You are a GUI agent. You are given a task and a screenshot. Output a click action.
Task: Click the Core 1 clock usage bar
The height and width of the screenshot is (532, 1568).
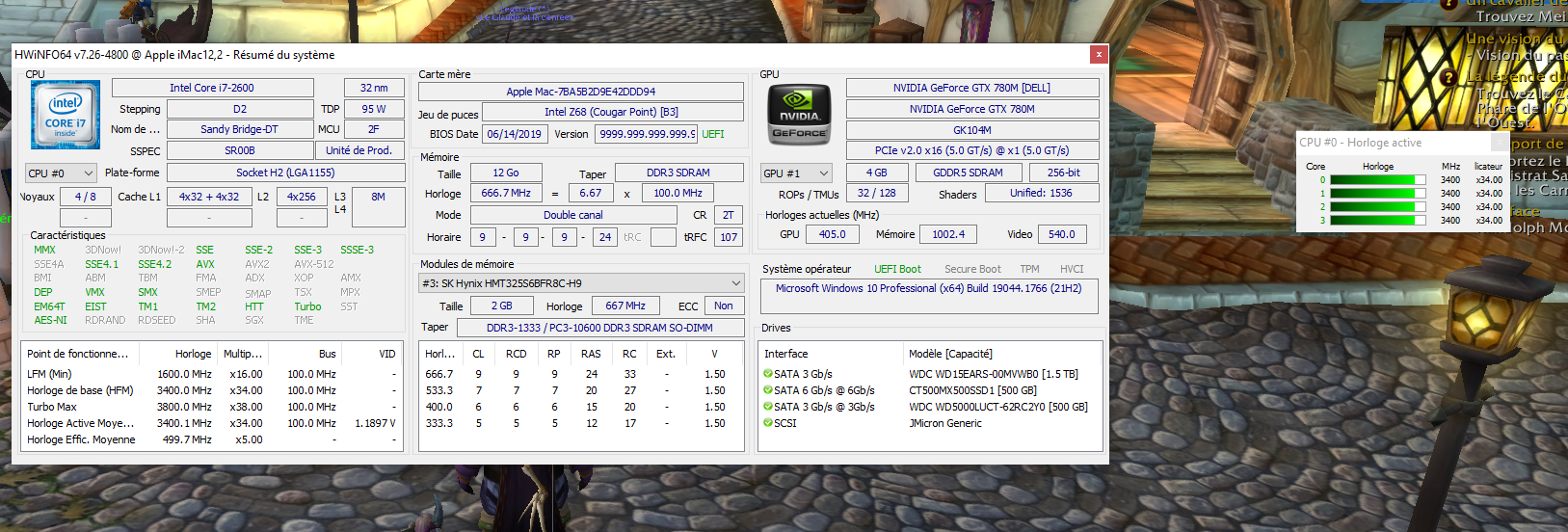(x=1378, y=194)
